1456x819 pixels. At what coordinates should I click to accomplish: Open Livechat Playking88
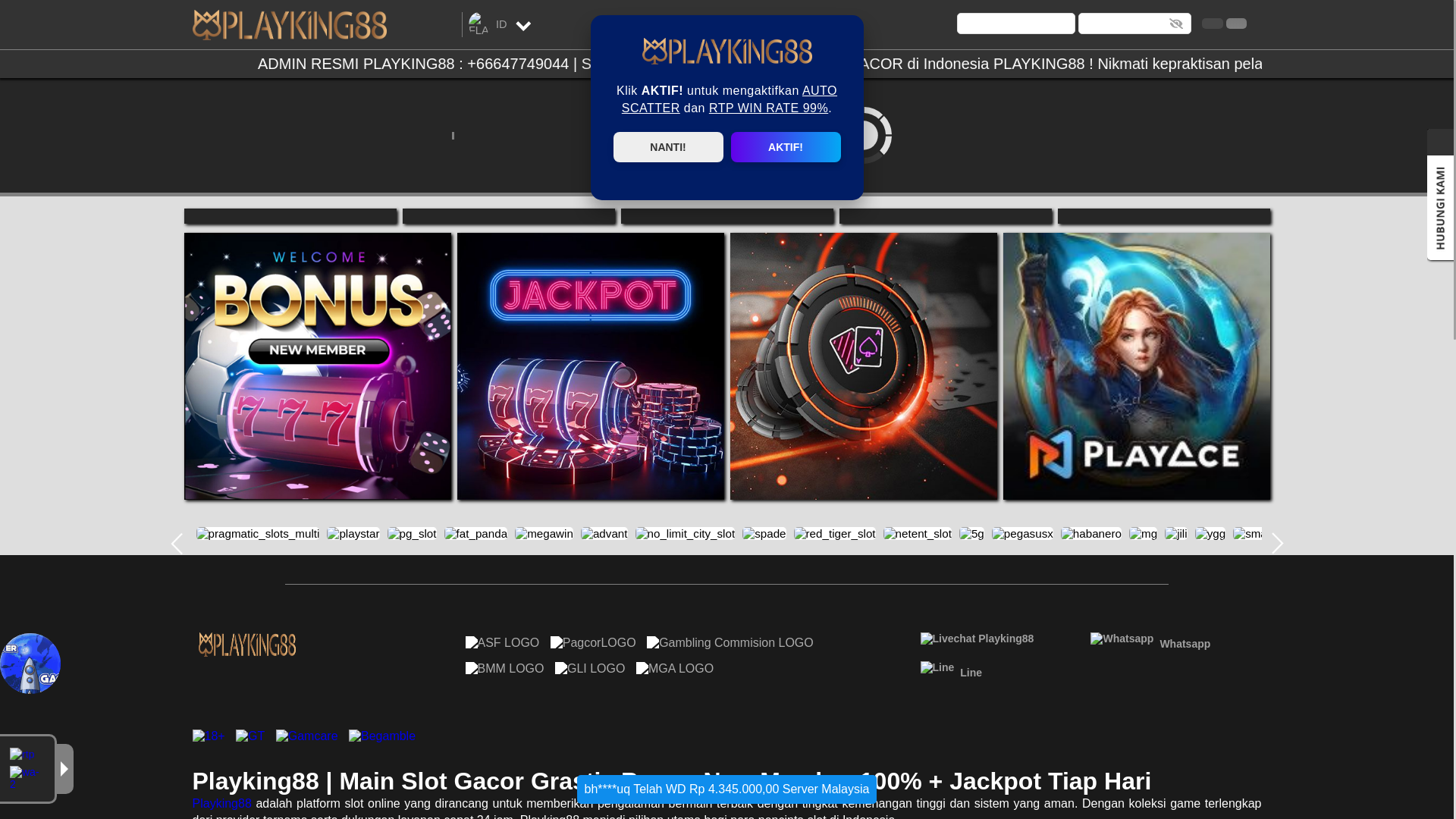(x=977, y=639)
